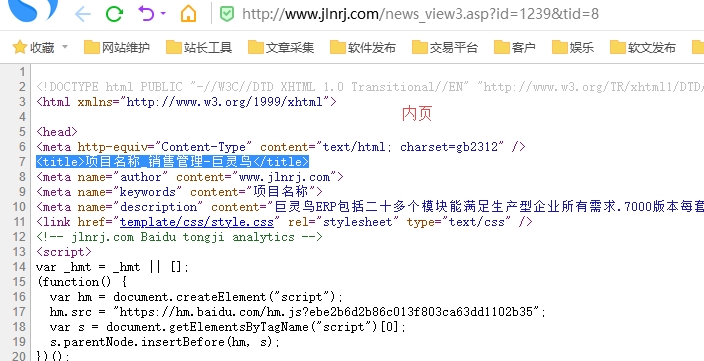
Task: Open the 客户 bookmark folder
Action: pyautogui.click(x=515, y=47)
